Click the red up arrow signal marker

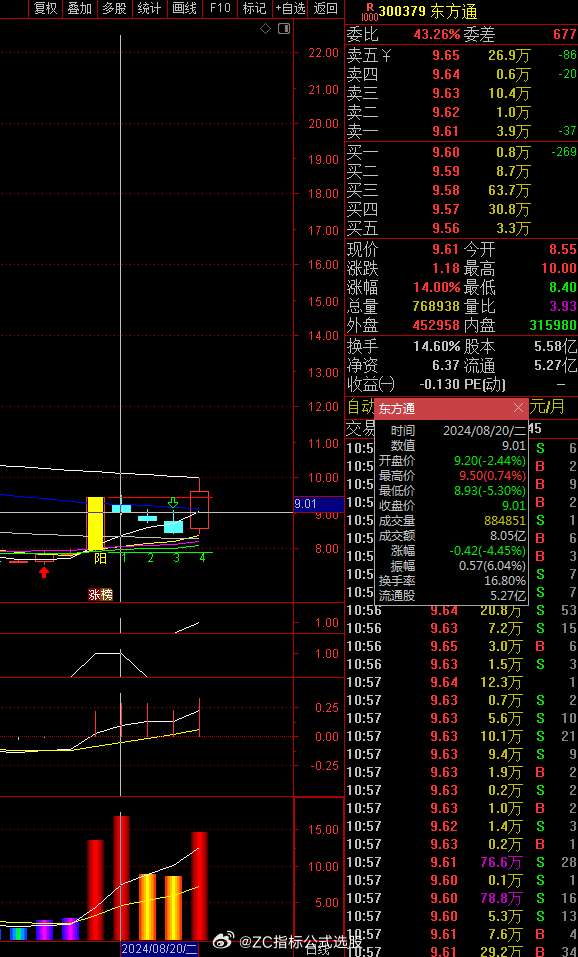(44, 572)
